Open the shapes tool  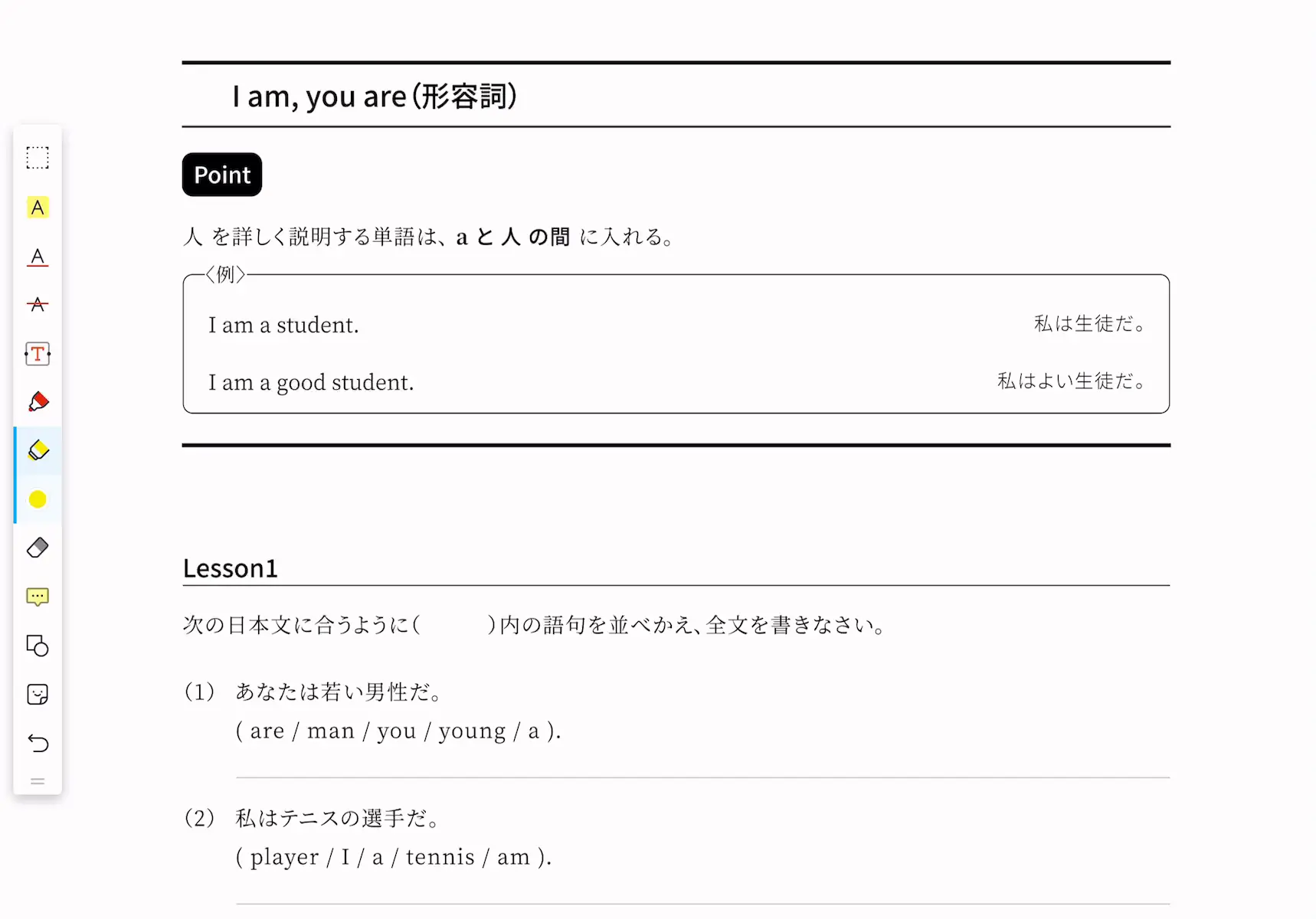38,646
